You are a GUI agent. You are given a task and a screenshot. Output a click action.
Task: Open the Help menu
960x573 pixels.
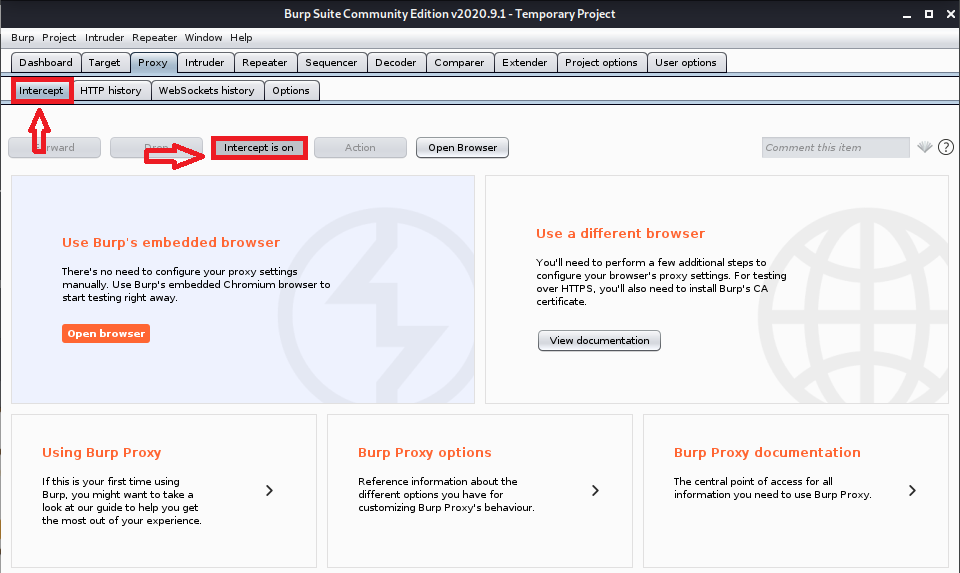click(x=241, y=37)
